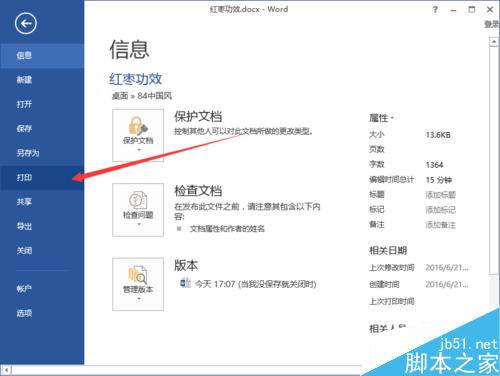This screenshot has height=376, width=500.
Task: Select 新建 in the sidebar
Action: tap(42, 80)
